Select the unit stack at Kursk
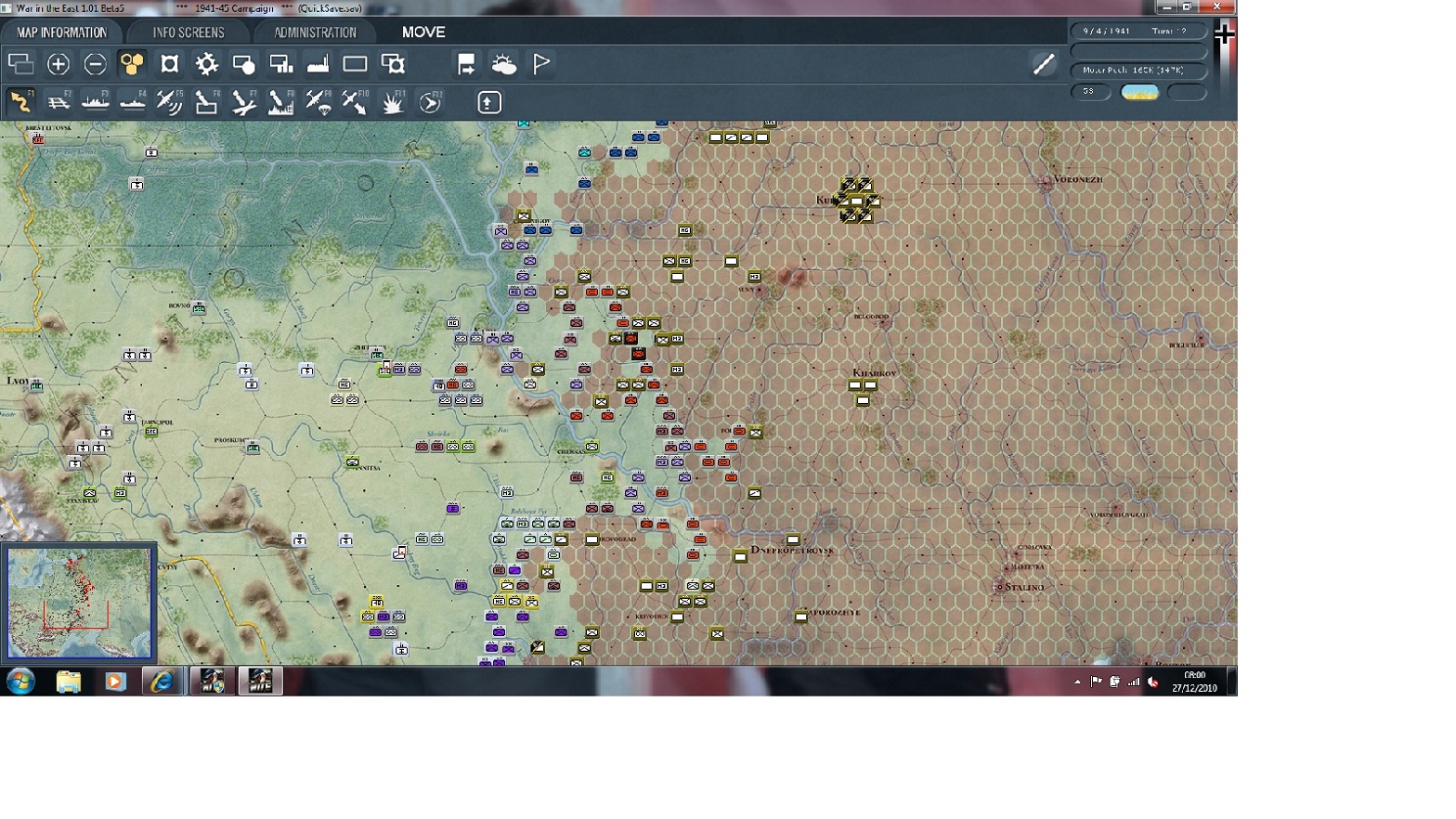This screenshot has width=1456, height=819. tap(857, 201)
